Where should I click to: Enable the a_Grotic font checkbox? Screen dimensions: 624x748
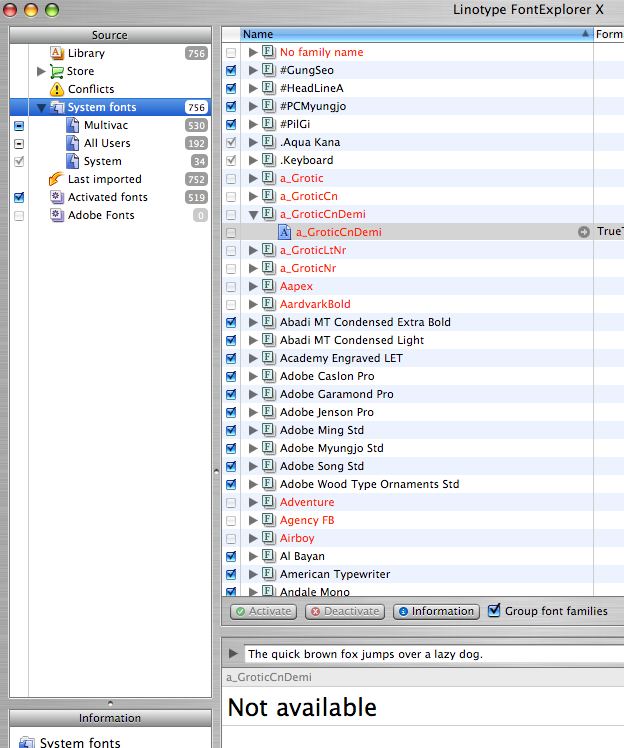[x=231, y=178]
